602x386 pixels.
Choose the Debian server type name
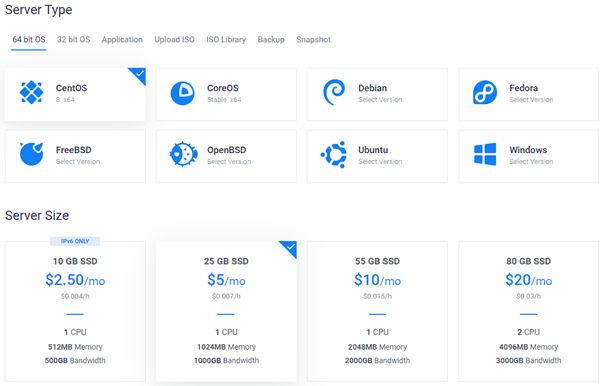click(372, 88)
